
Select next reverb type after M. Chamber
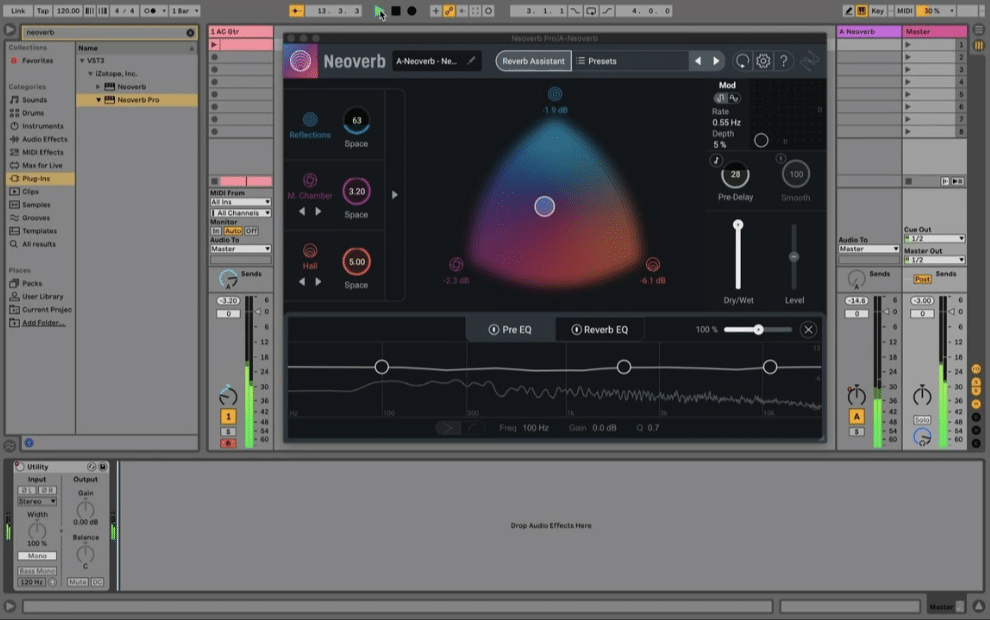[x=318, y=212]
